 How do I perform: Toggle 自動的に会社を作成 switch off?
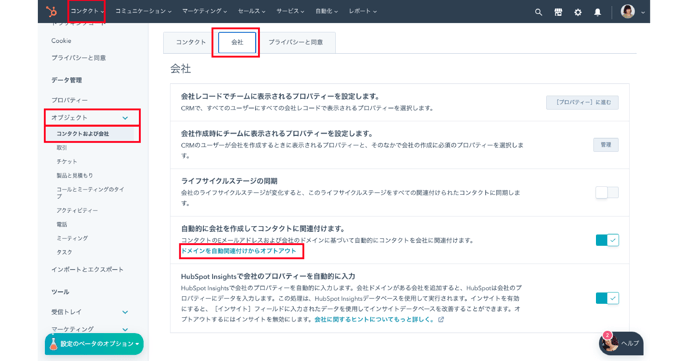tap(607, 240)
